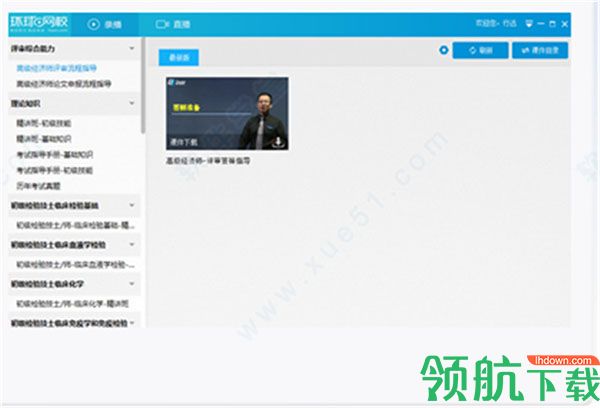
Task: Select 高级经济师论文申报流程指导 in sidebar
Action: (64, 83)
